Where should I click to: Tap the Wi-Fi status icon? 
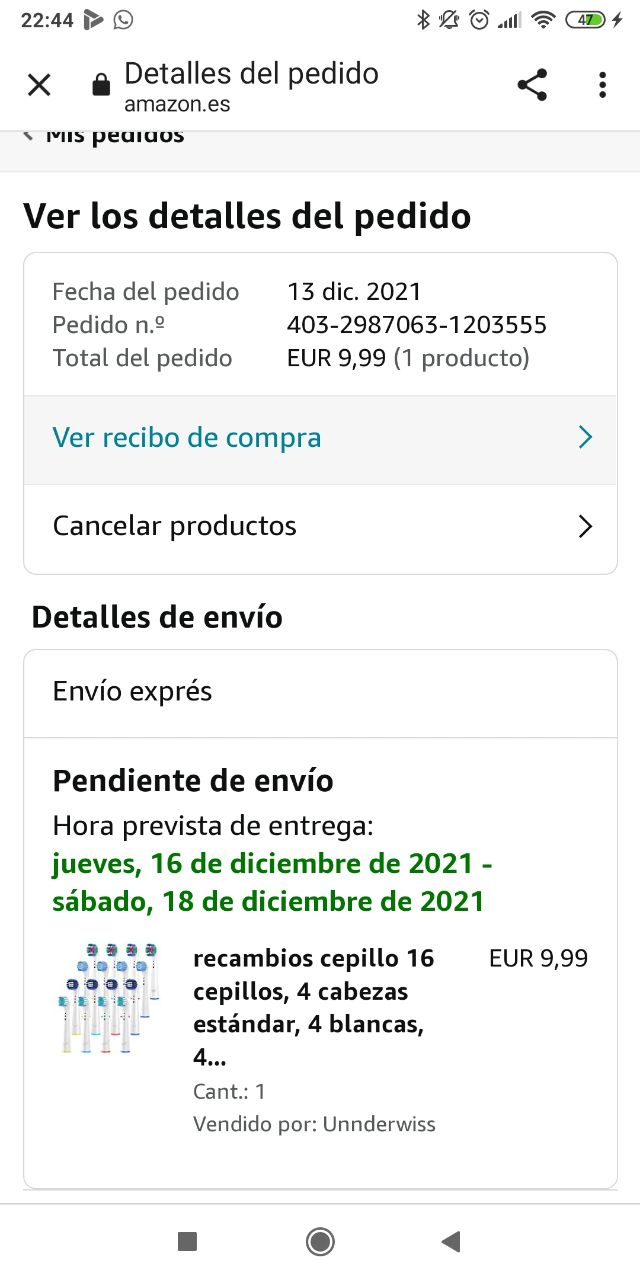[x=543, y=20]
